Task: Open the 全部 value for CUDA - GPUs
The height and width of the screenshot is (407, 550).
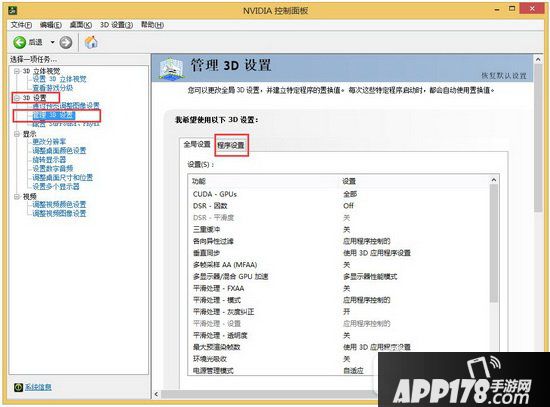Action: pos(350,194)
